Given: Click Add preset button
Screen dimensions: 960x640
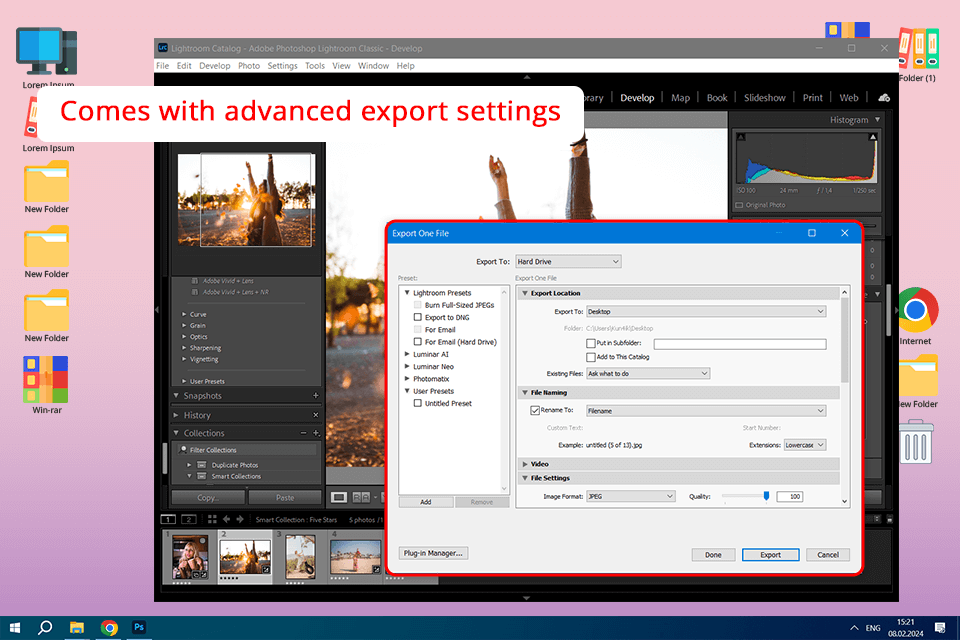Looking at the screenshot, I should pyautogui.click(x=426, y=502).
